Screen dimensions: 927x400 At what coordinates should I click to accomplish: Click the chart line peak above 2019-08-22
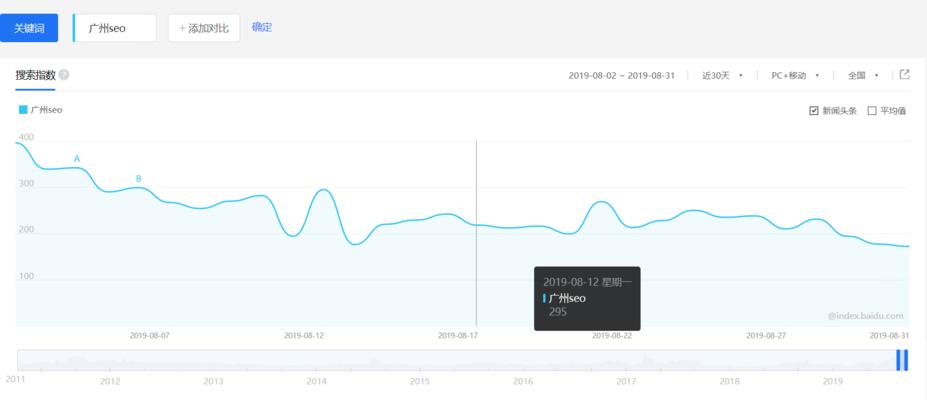(600, 202)
